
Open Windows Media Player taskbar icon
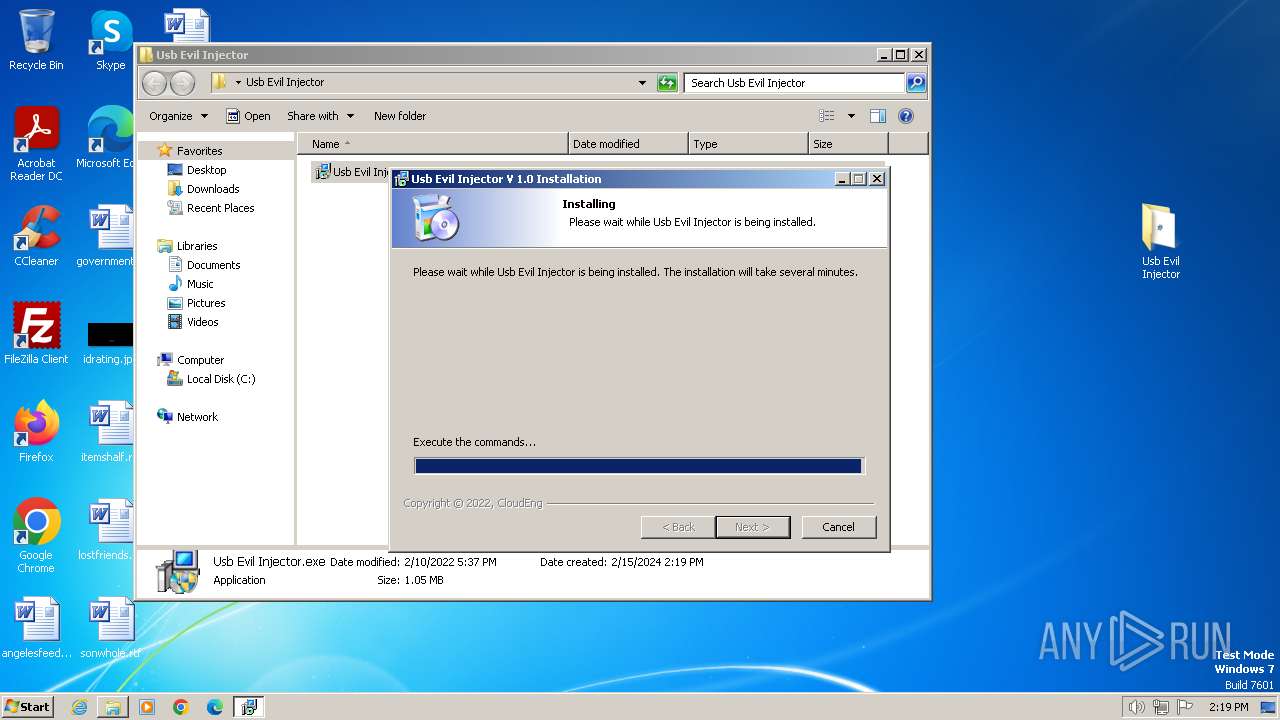(147, 707)
